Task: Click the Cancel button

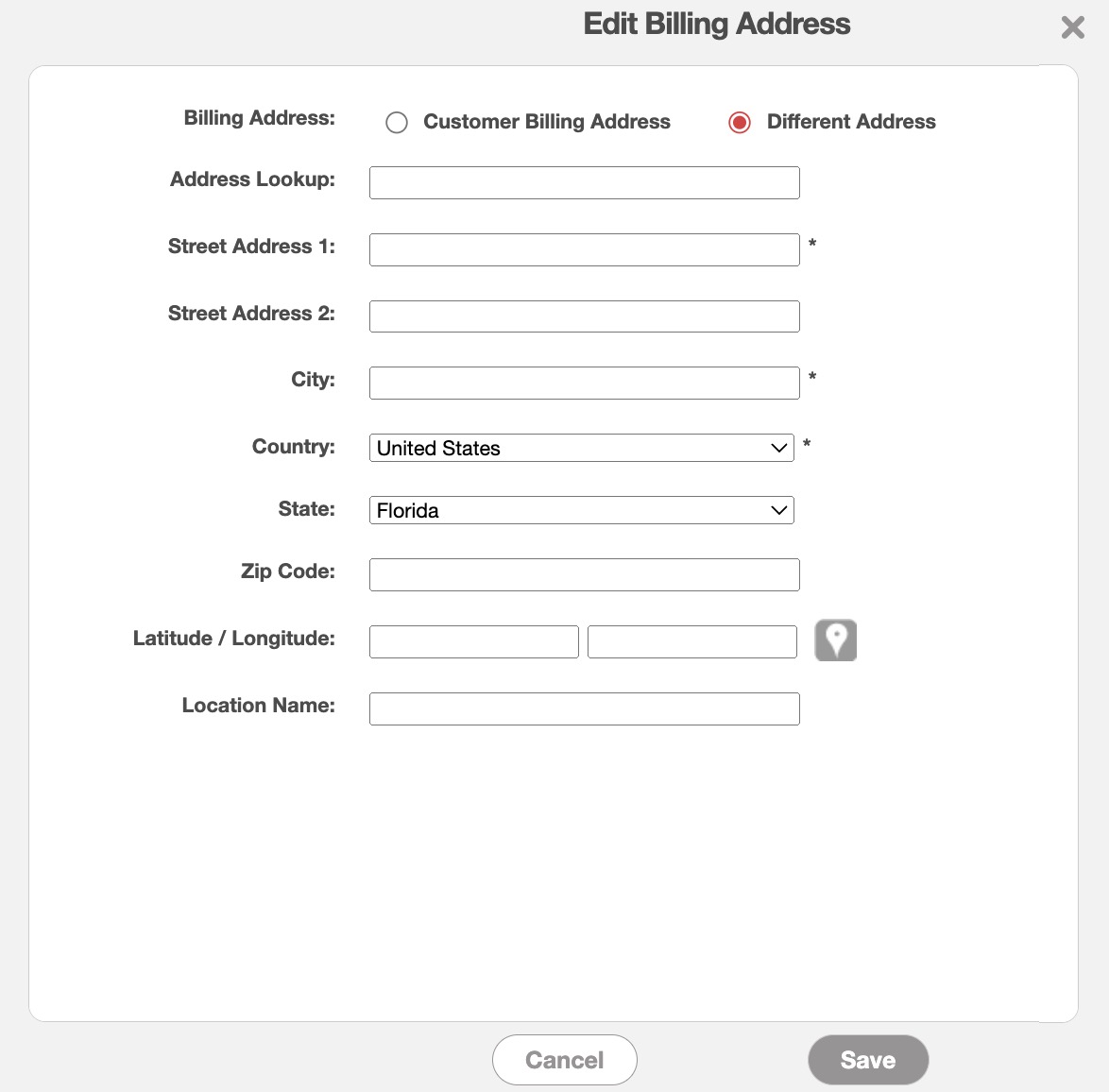Action: coord(564,1060)
